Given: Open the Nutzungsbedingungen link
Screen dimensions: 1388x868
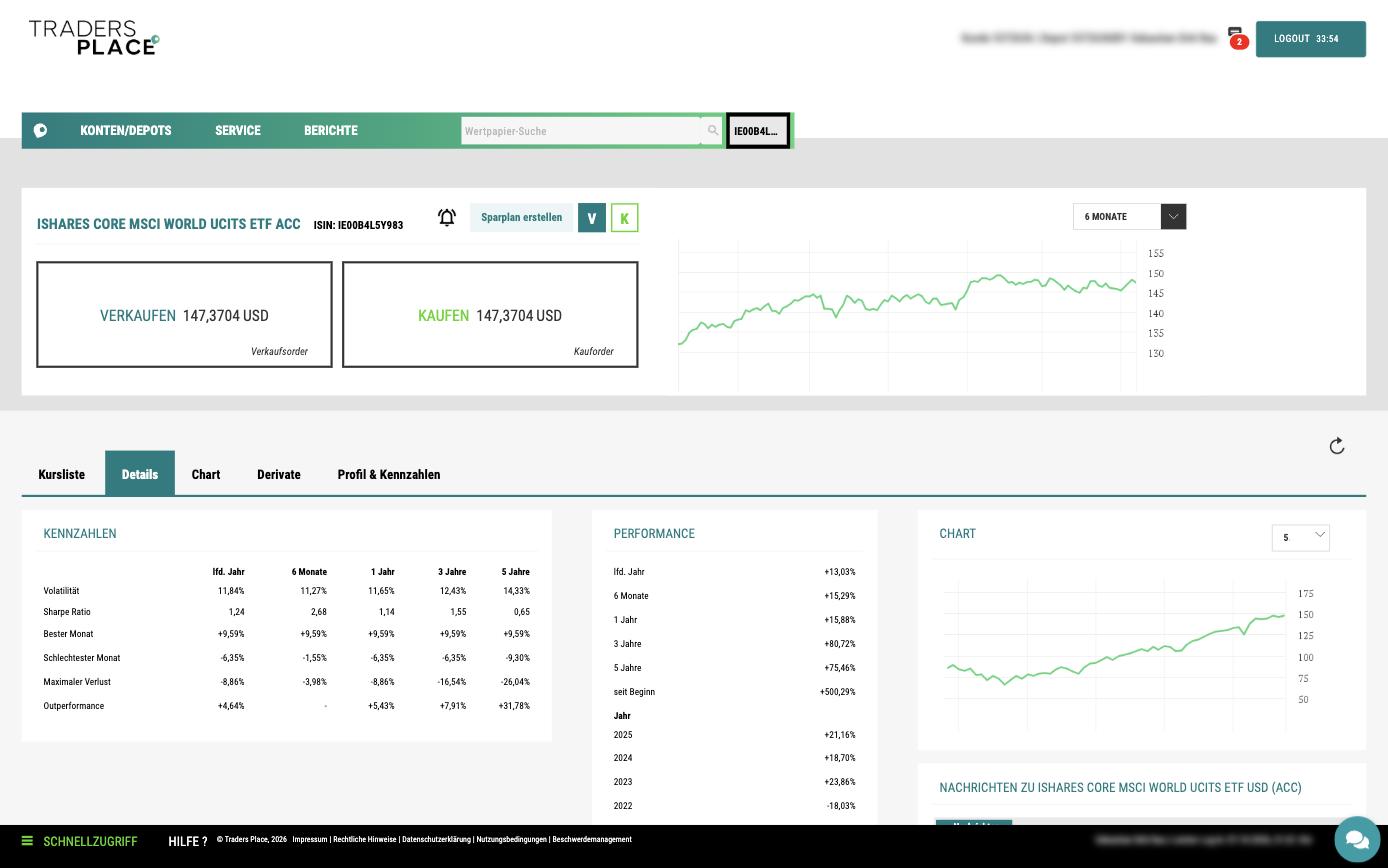Looking at the screenshot, I should point(512,840).
